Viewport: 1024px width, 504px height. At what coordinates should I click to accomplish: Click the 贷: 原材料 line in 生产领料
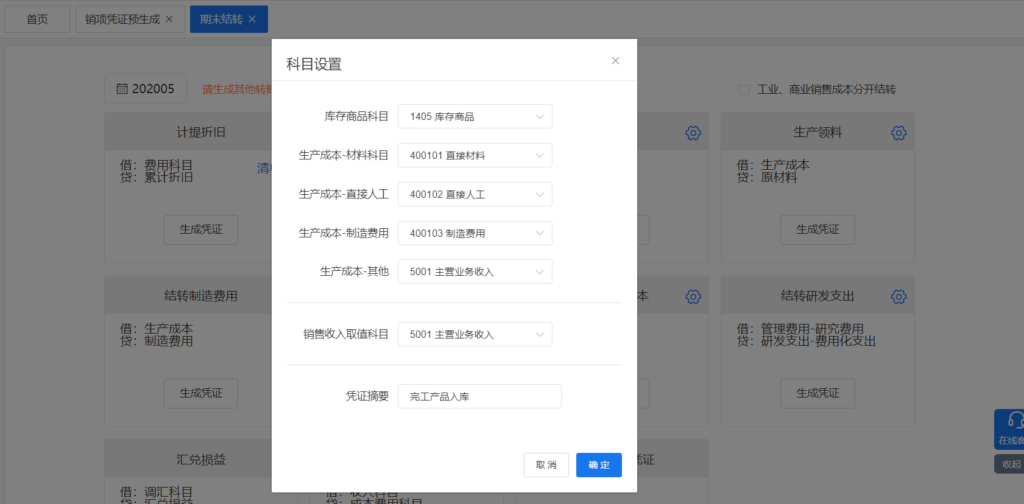pos(767,178)
